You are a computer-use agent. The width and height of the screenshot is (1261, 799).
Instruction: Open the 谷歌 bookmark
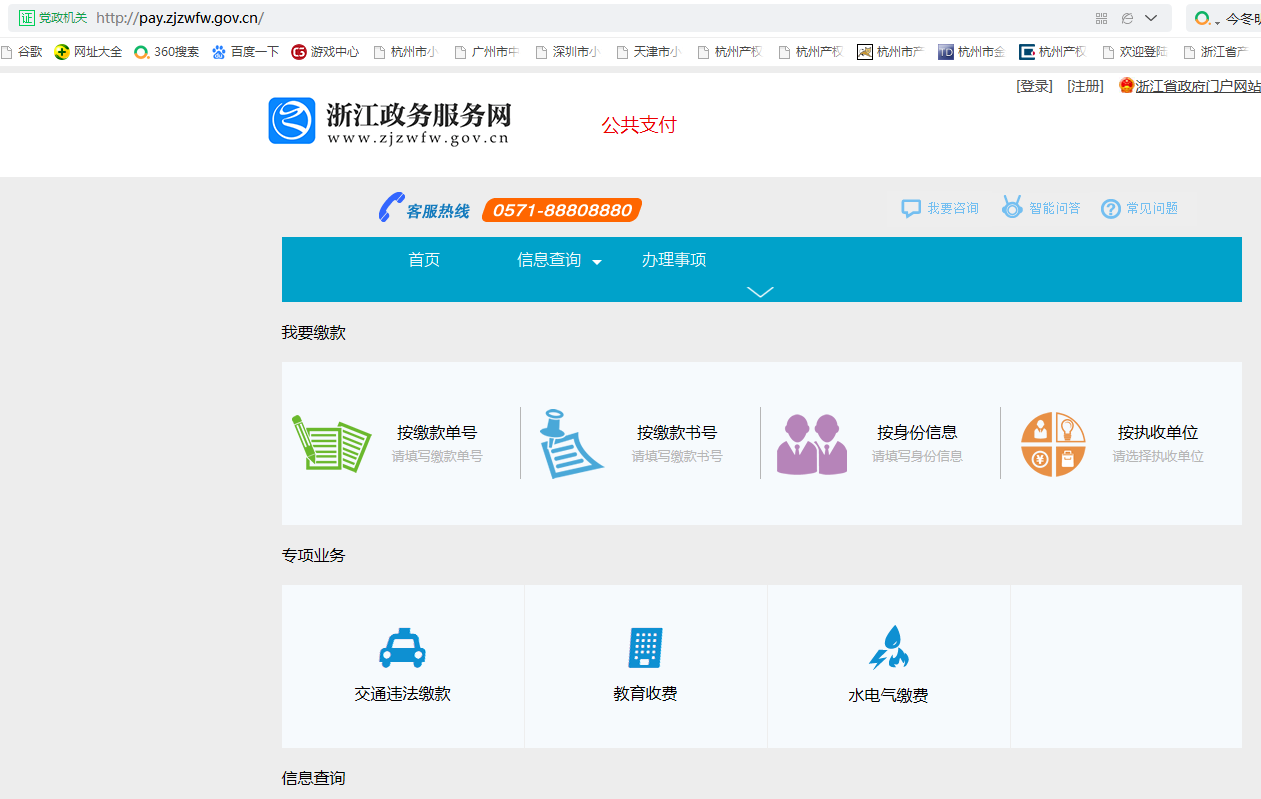pyautogui.click(x=22, y=52)
